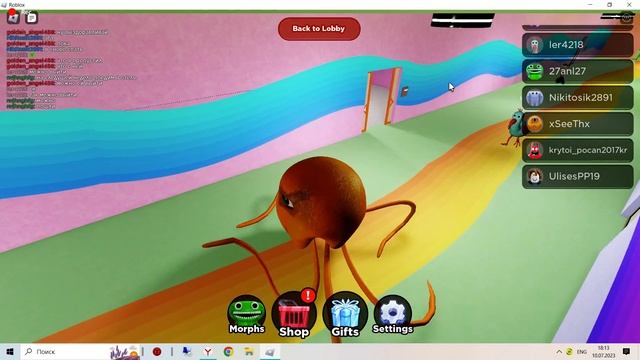The width and height of the screenshot is (640, 360).
Task: Open the blue app icon in taskbar
Action: point(187,351)
